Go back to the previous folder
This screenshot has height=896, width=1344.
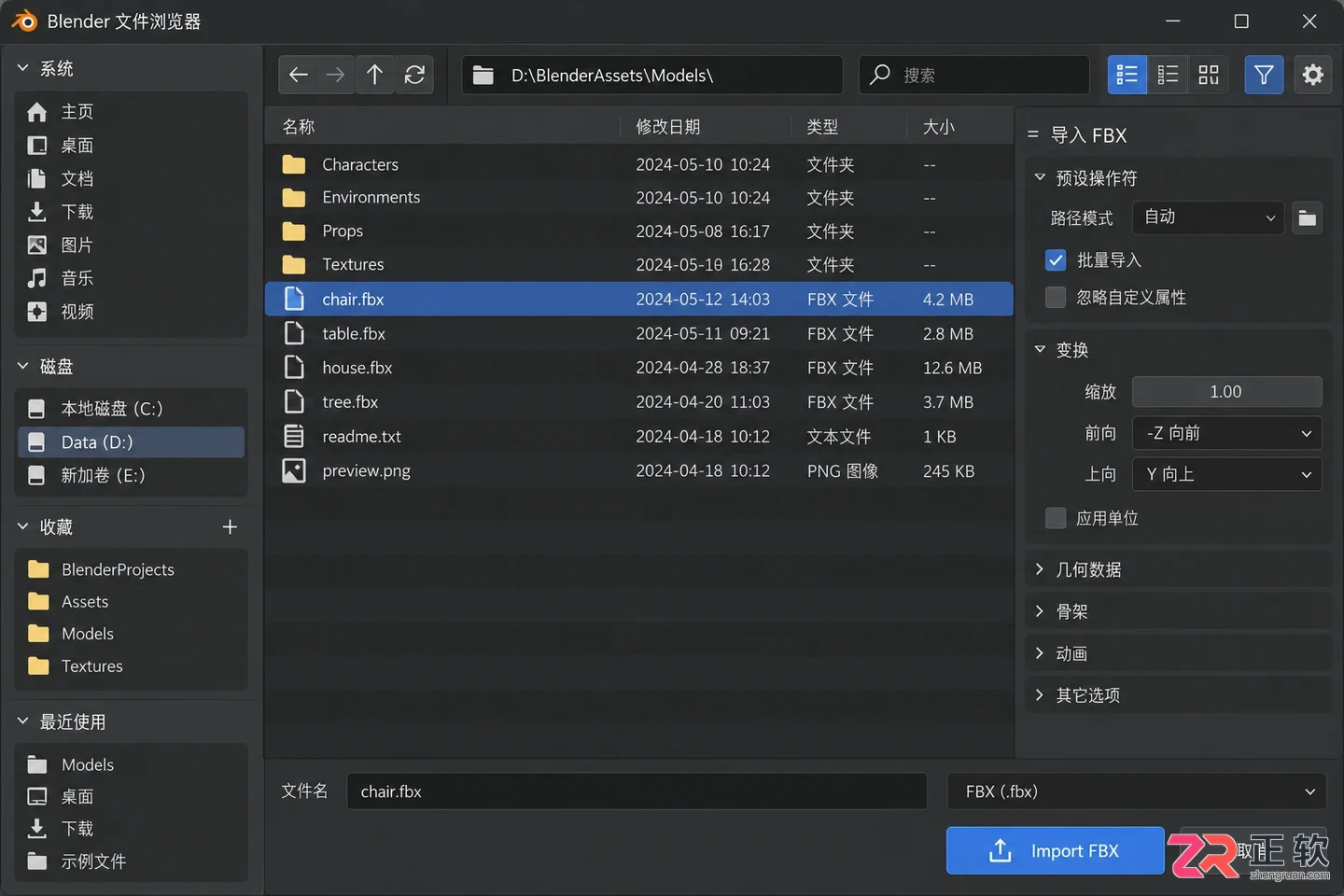coord(299,75)
